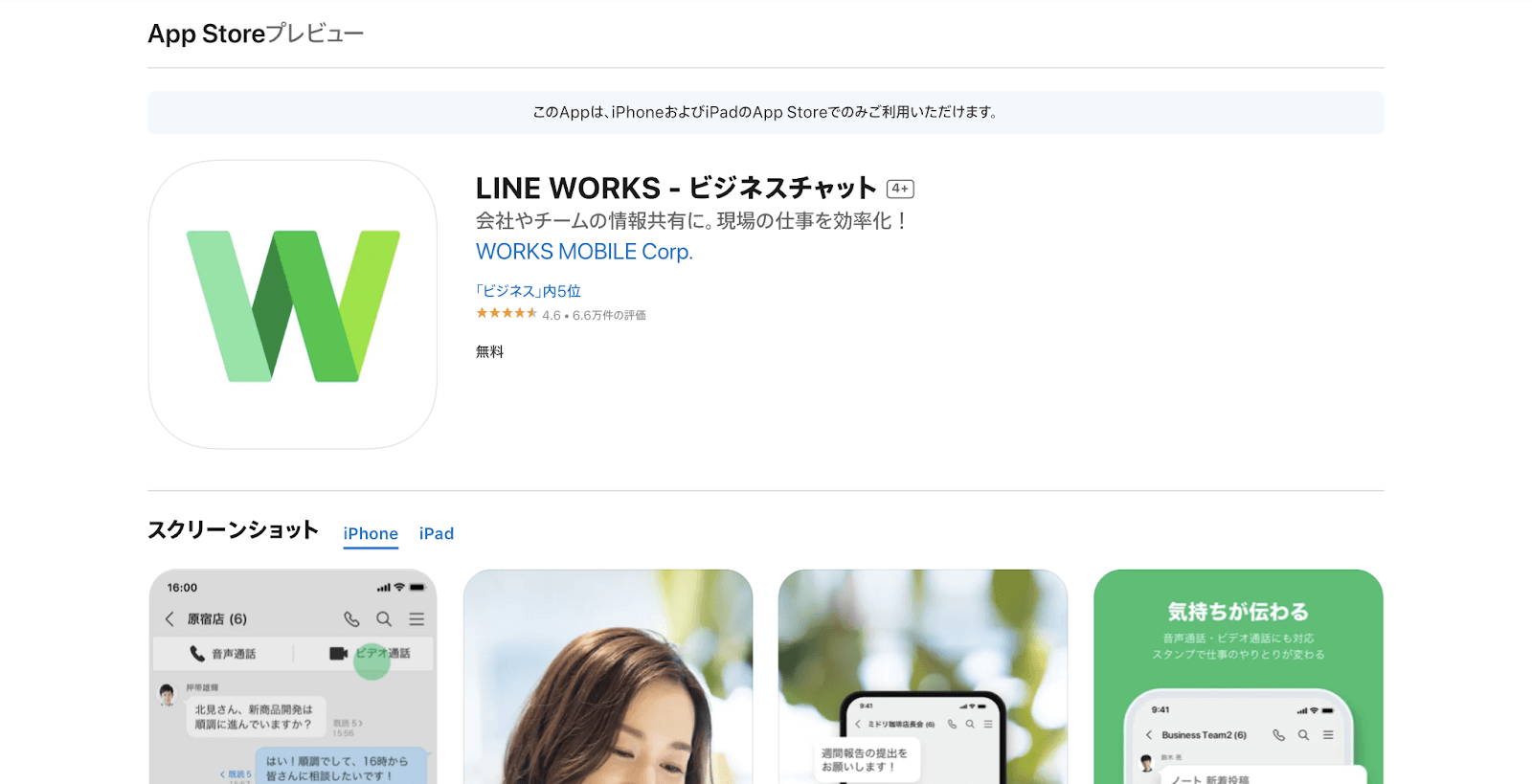This screenshot has width=1532, height=784.
Task: Click the 週間報告の提出を お願いします message bubble
Action: pyautogui.click(x=867, y=760)
